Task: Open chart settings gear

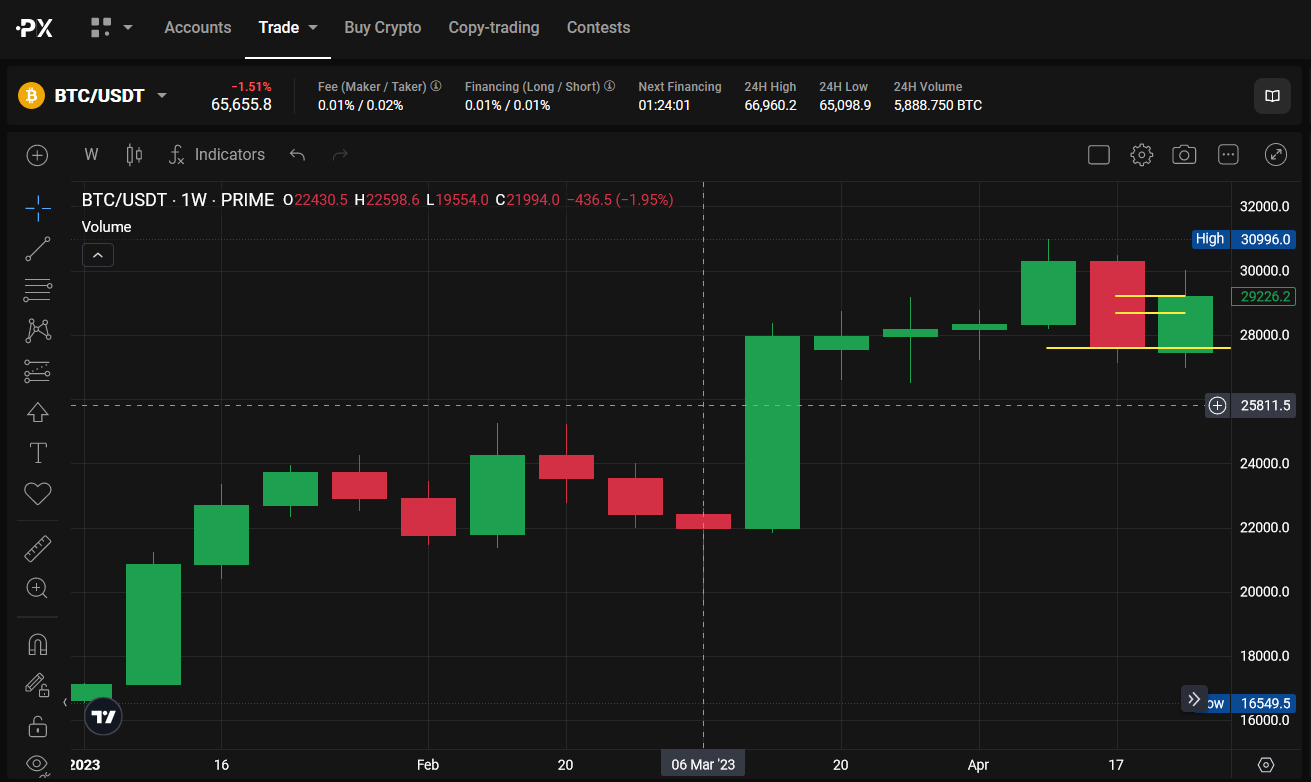Action: (x=1141, y=155)
